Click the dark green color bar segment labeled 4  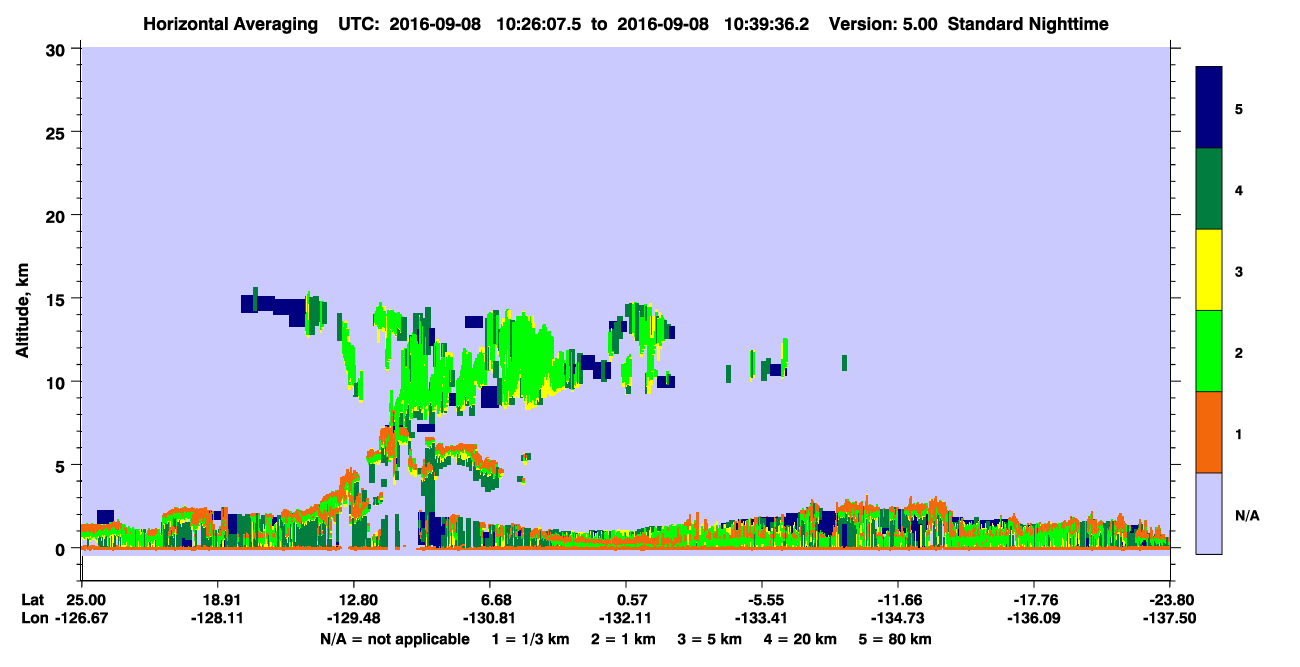tap(1209, 189)
